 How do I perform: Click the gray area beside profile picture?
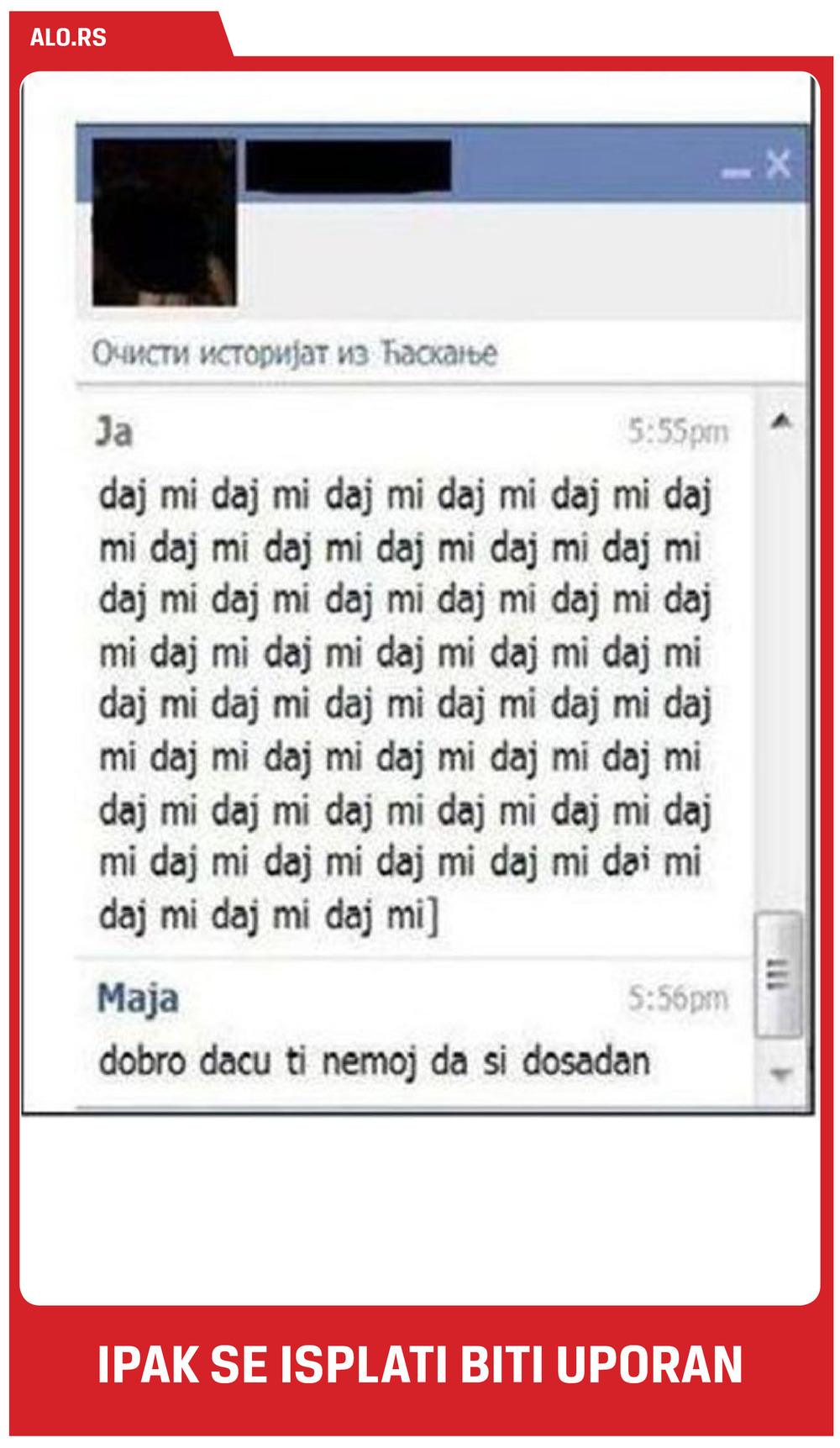pyautogui.click(x=521, y=259)
